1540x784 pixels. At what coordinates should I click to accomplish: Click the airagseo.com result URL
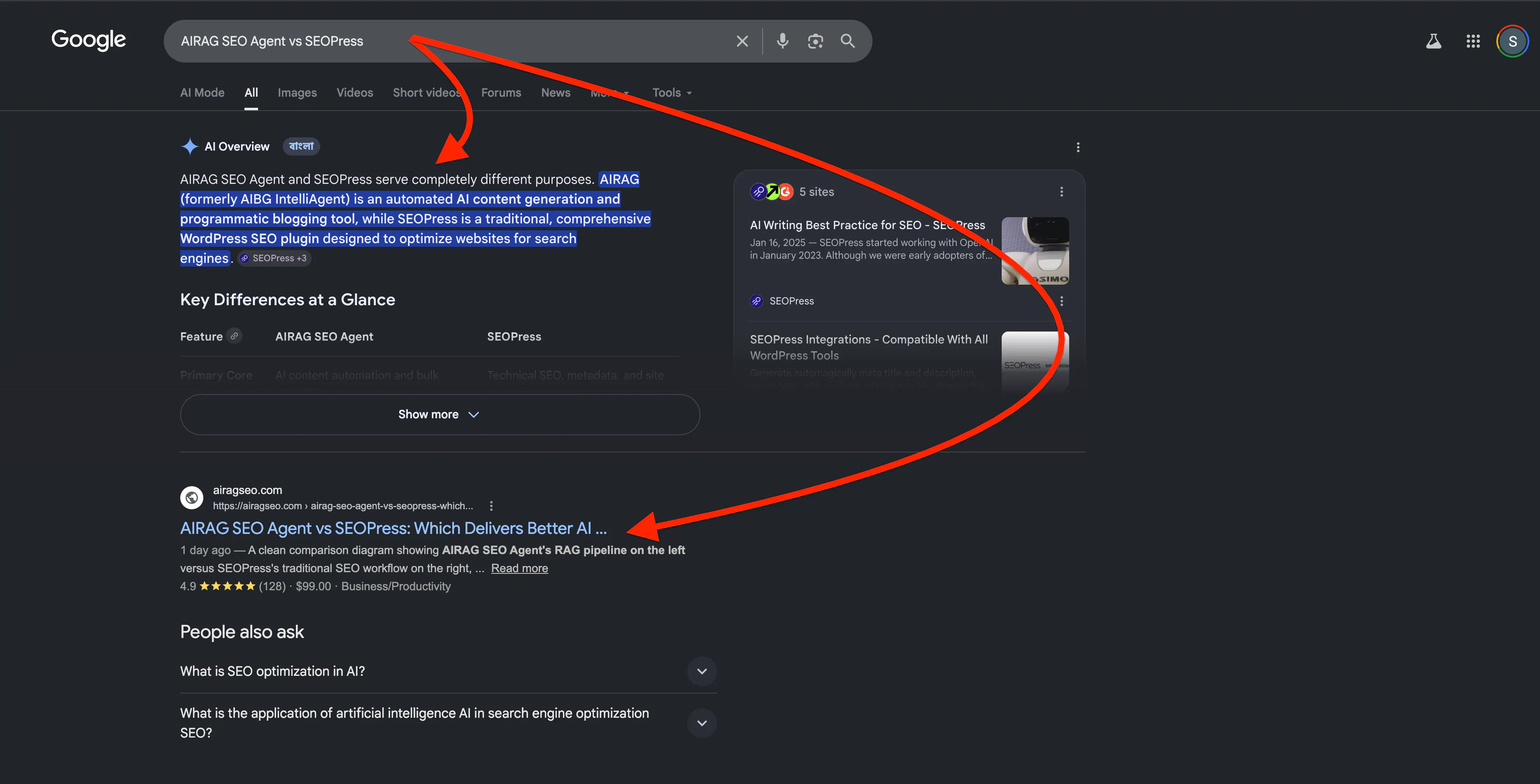click(x=343, y=506)
